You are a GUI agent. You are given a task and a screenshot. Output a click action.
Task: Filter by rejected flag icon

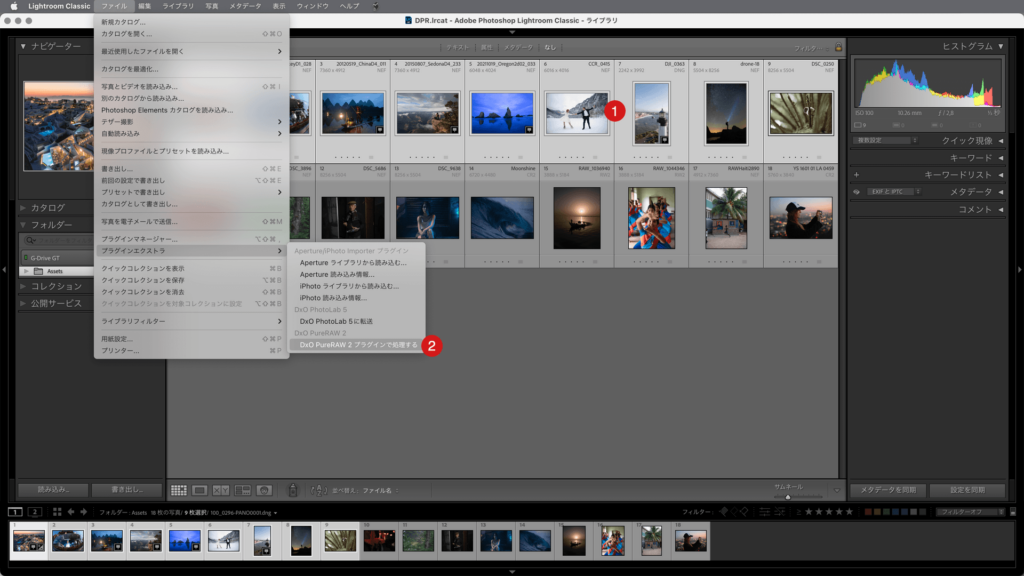pos(744,512)
